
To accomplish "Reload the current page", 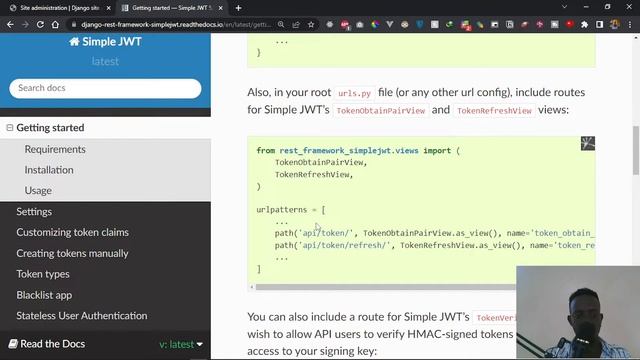I will [x=40, y=24].
